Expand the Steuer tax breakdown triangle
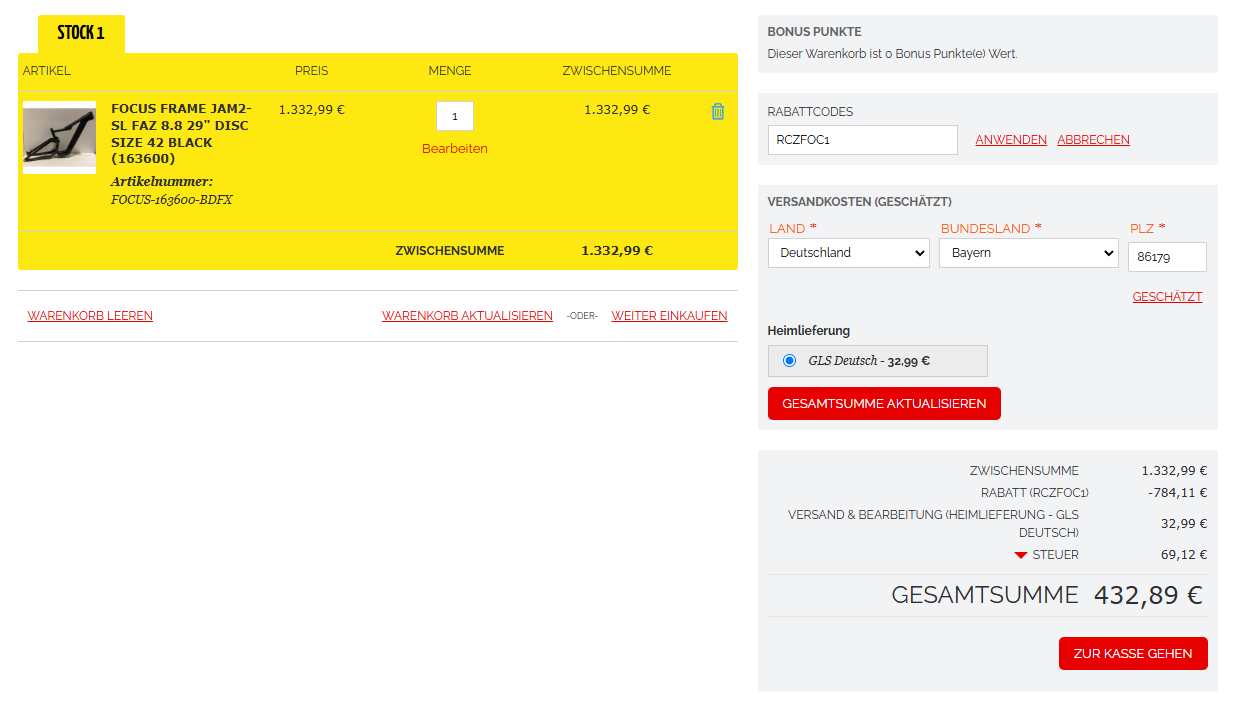This screenshot has height=708, width=1241. pyautogui.click(x=1020, y=555)
